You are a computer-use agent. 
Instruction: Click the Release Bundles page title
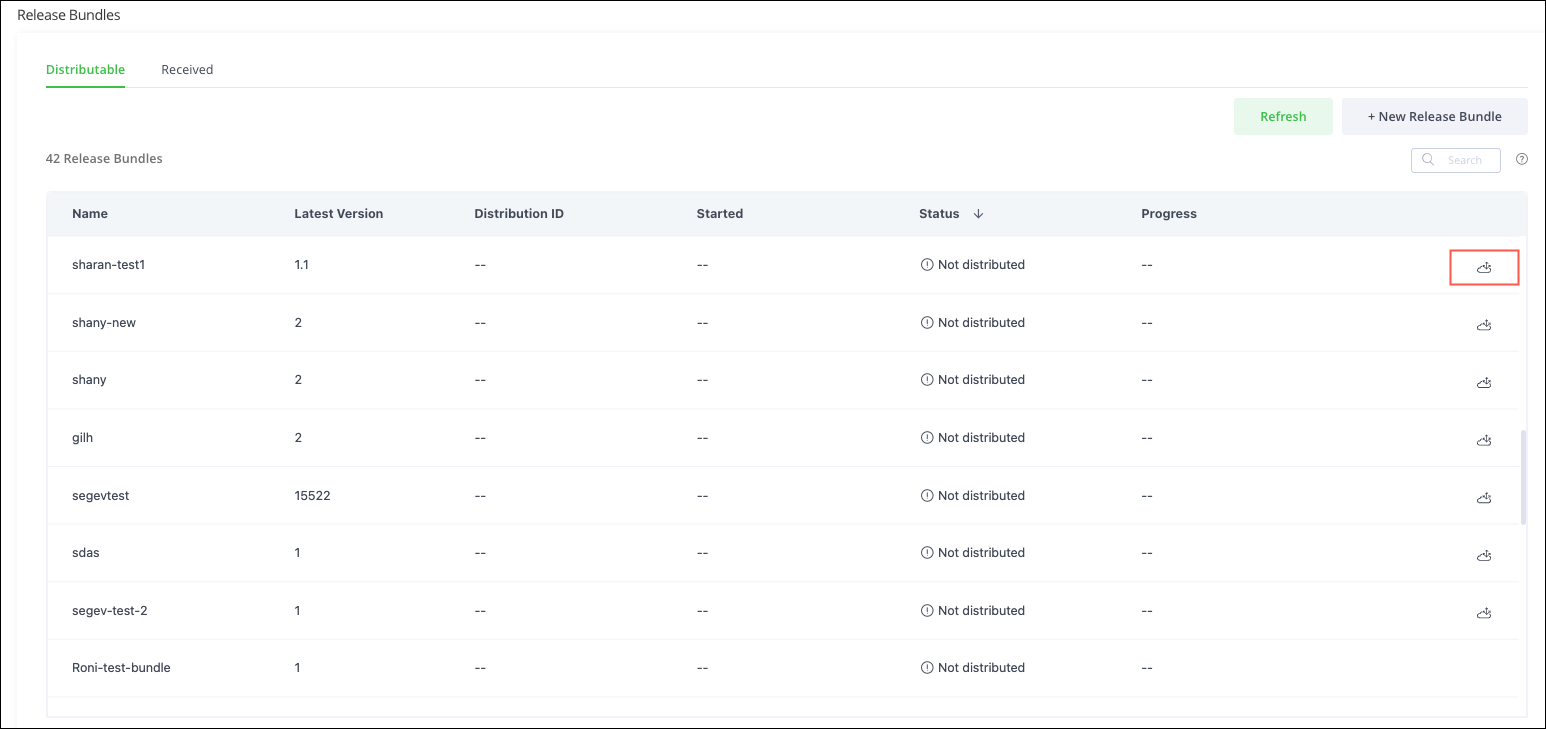69,15
